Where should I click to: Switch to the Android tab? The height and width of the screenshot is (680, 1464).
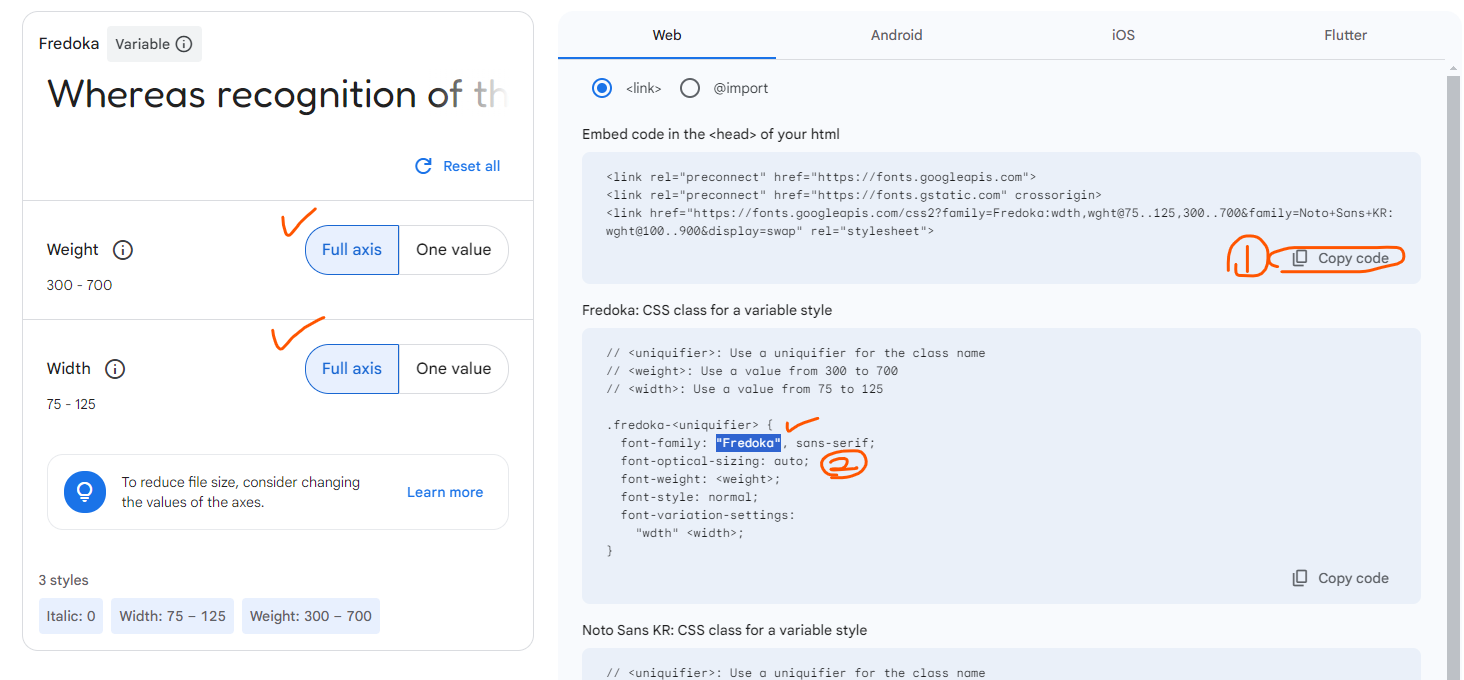point(897,35)
